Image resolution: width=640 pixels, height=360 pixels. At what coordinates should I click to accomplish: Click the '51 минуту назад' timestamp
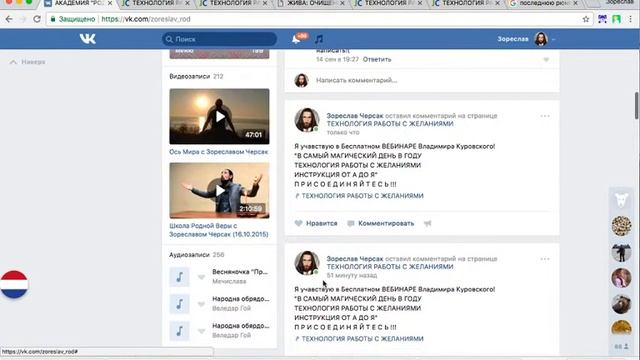pyautogui.click(x=351, y=276)
